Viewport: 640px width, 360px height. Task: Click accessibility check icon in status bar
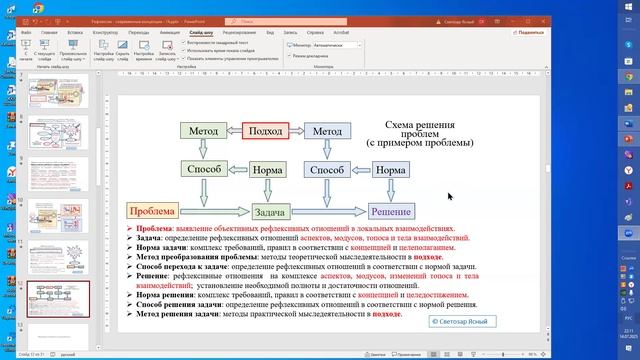click(x=53, y=355)
